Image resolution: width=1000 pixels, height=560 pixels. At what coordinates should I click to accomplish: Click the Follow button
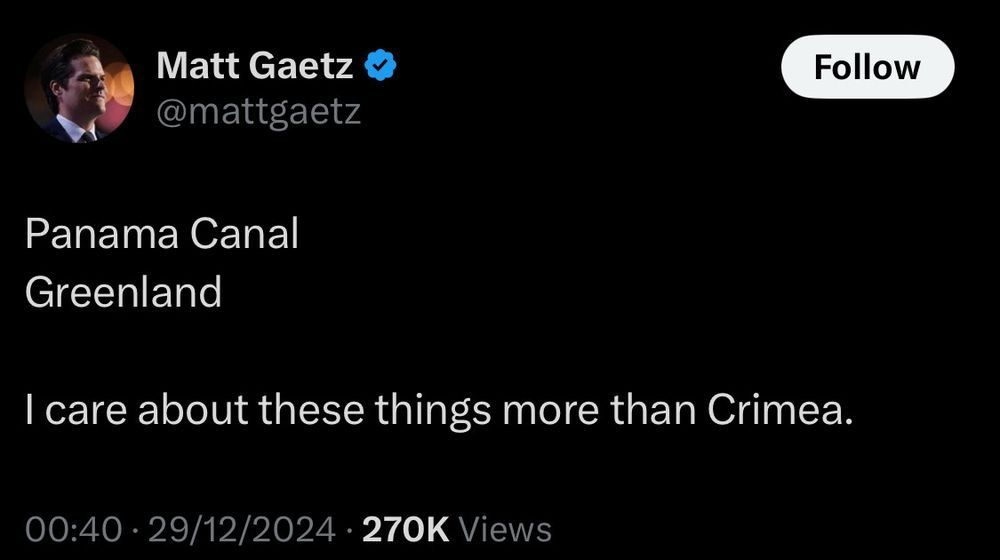point(867,67)
